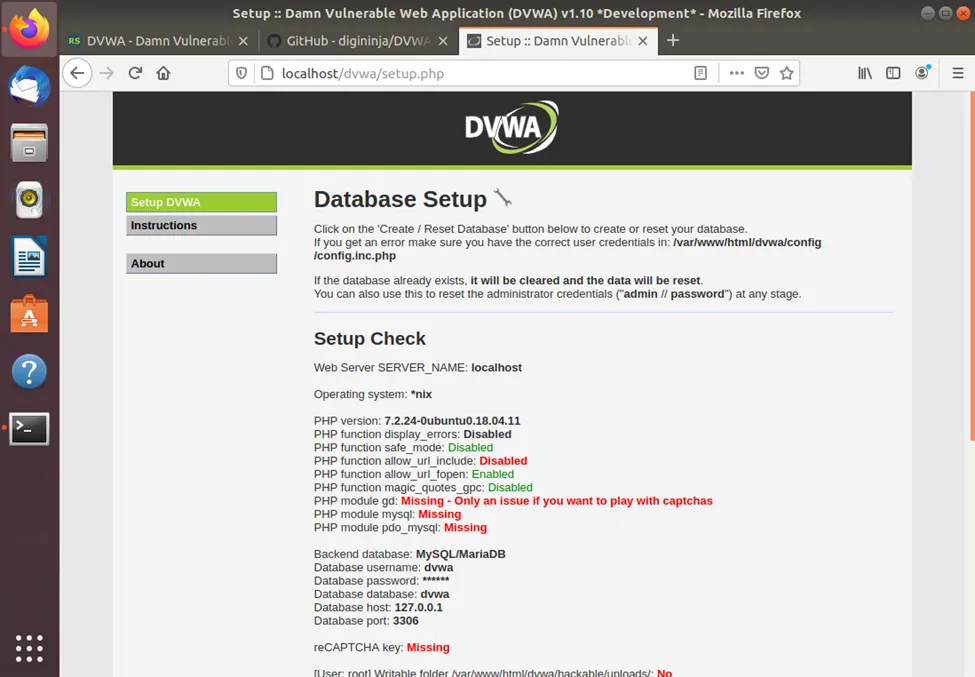Open the Instructions menu item

click(201, 225)
